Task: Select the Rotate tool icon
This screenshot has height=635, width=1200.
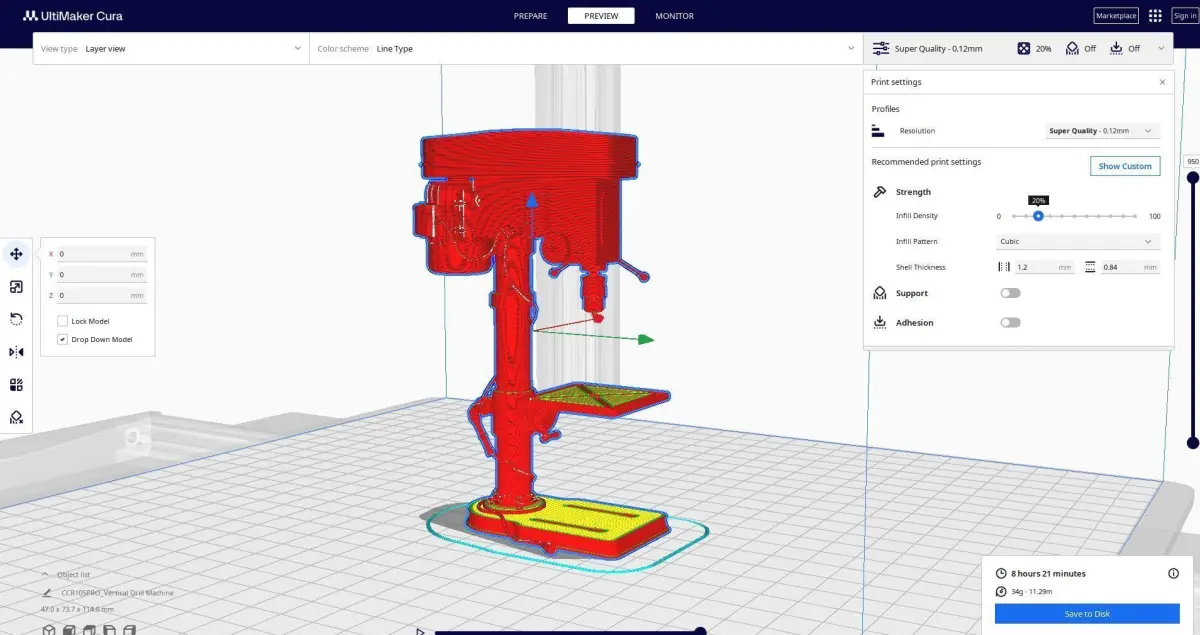Action: (x=16, y=319)
